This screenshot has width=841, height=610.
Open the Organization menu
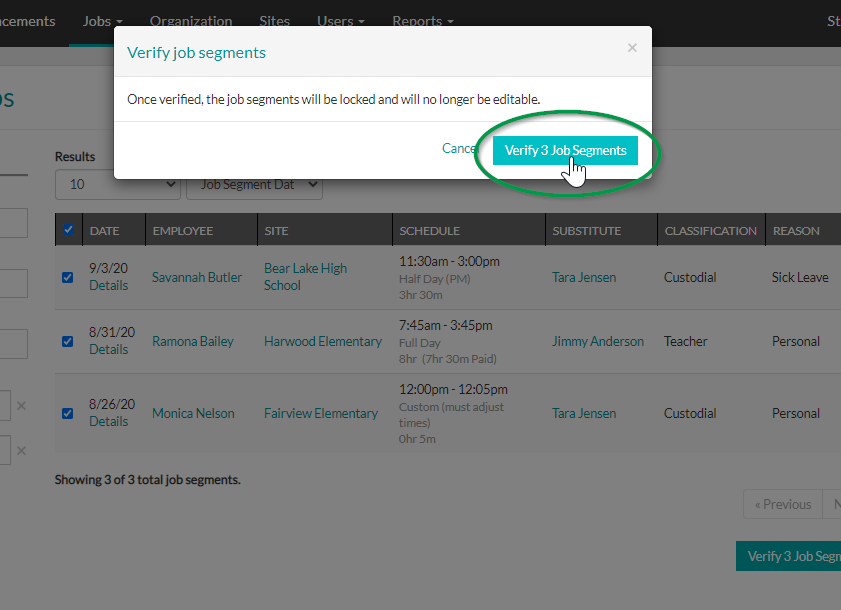190,20
